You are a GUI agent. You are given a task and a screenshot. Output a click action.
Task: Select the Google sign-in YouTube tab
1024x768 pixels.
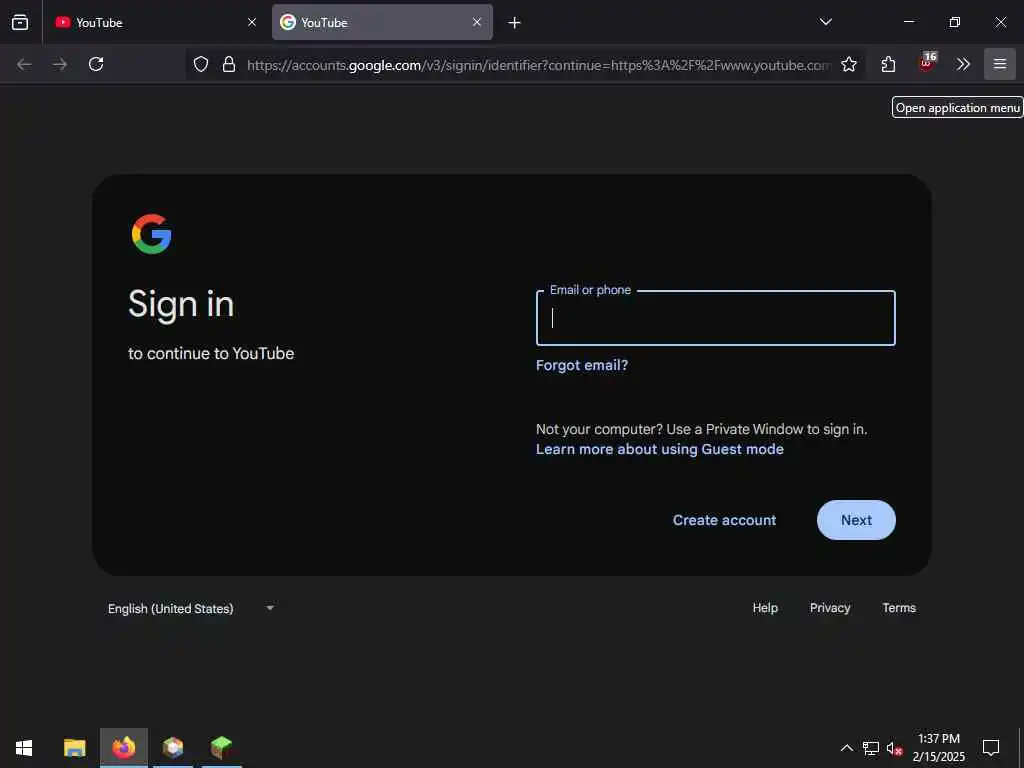point(382,22)
